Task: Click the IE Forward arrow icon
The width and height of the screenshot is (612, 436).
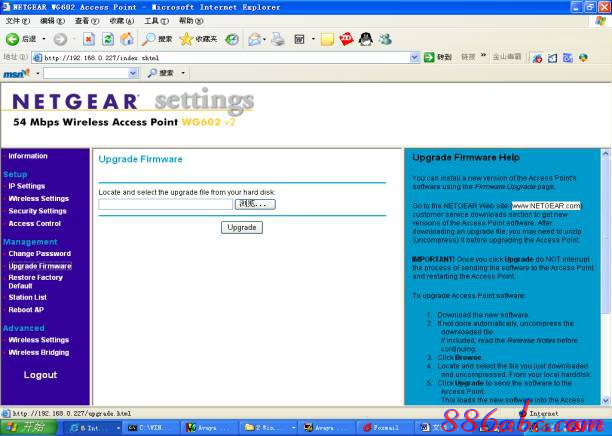Action: pyautogui.click(x=60, y=39)
